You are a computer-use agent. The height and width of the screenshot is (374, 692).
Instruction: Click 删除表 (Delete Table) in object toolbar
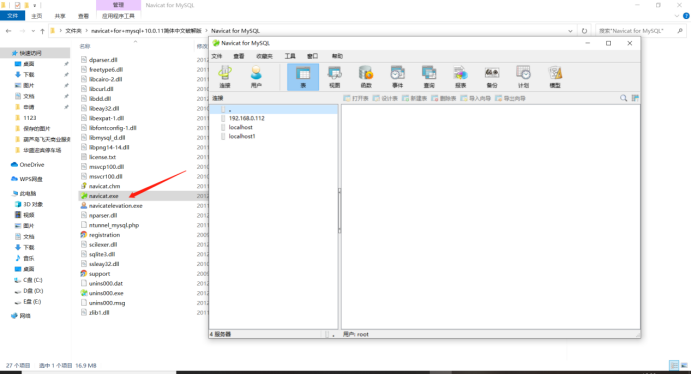click(x=444, y=98)
